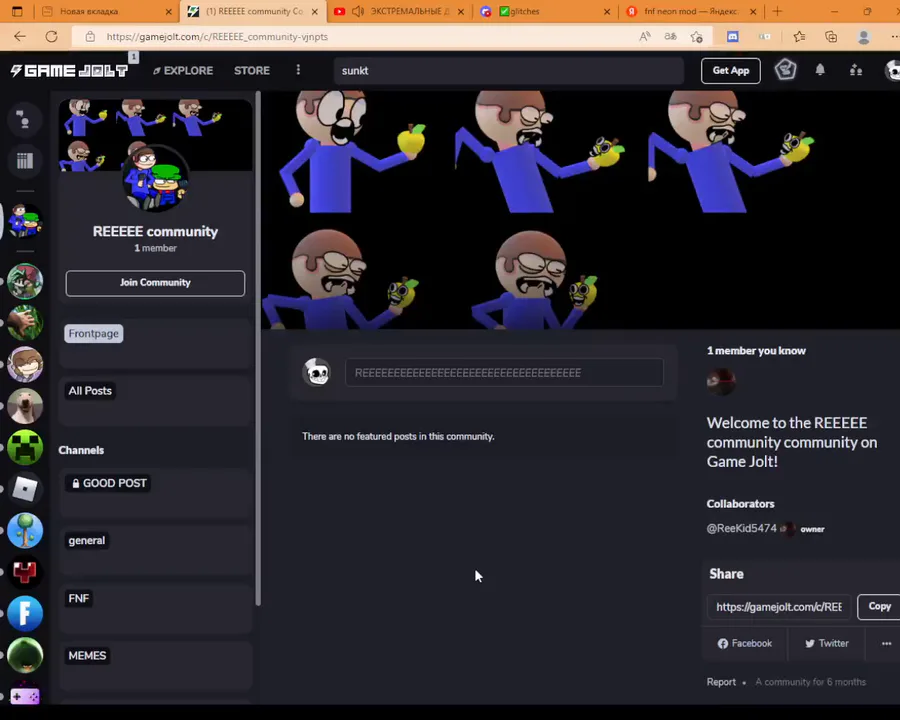This screenshot has width=900, height=720.
Task: Open the brown-haired character community icon
Action: click(x=25, y=364)
